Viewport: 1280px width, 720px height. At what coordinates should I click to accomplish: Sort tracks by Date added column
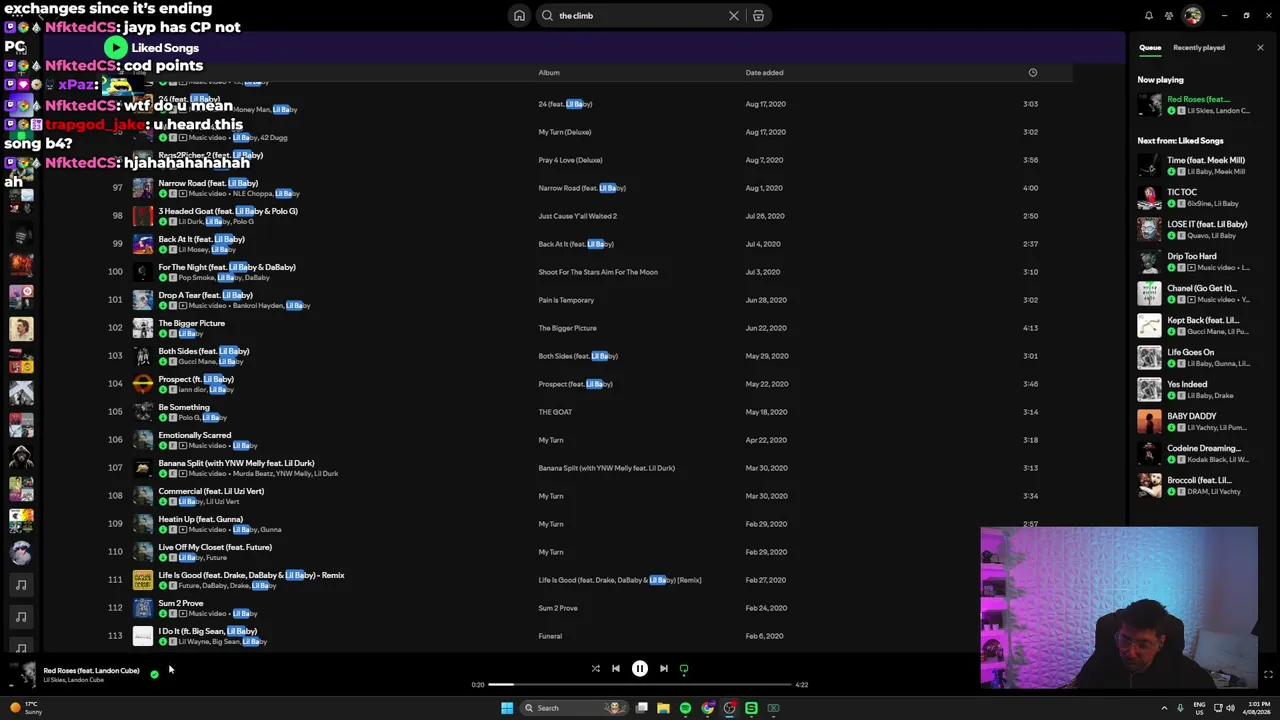pyautogui.click(x=764, y=72)
